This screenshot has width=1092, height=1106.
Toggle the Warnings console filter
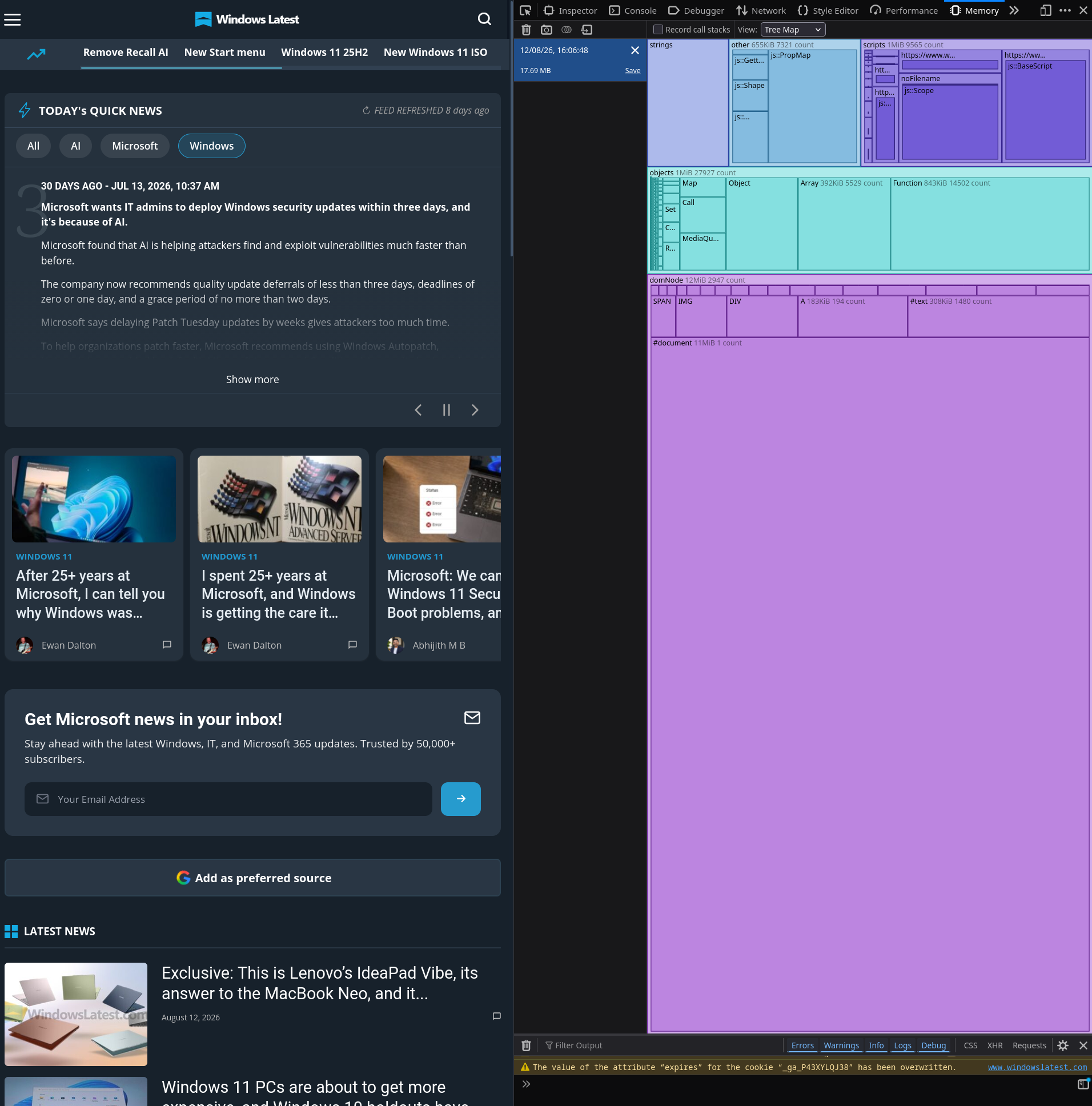(x=841, y=1045)
